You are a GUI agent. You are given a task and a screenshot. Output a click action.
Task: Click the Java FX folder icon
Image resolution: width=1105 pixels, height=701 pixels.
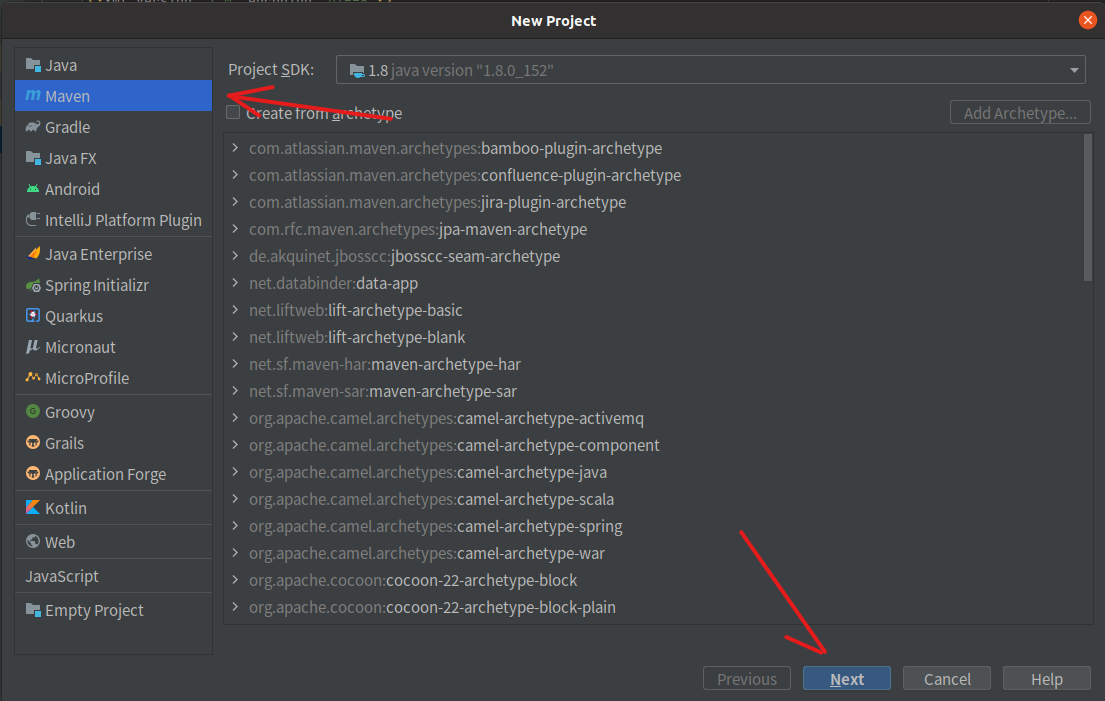(x=33, y=158)
